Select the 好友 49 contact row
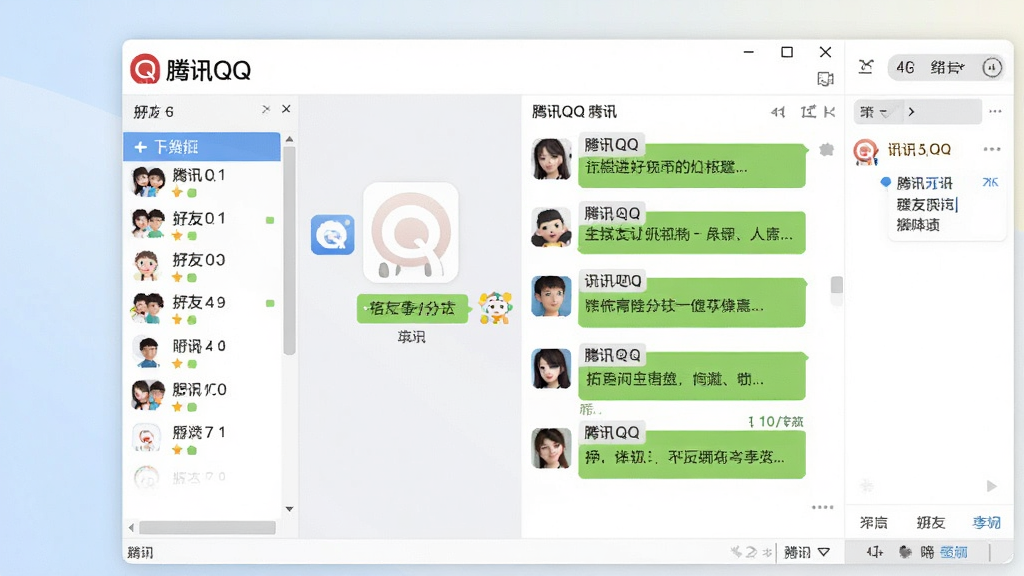This screenshot has height=576, width=1024. (202, 309)
